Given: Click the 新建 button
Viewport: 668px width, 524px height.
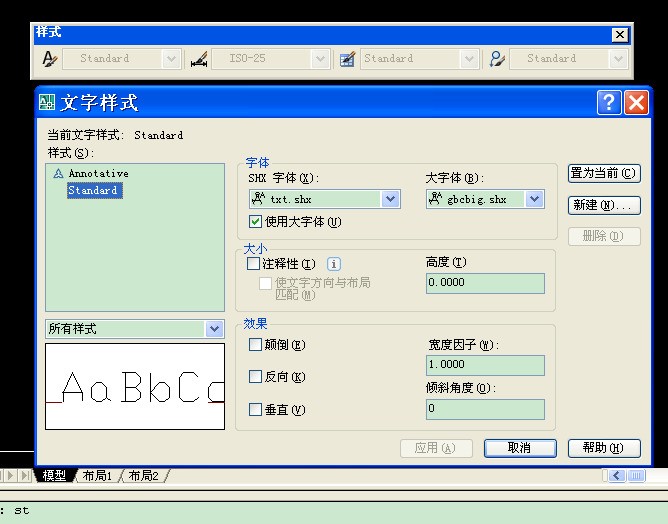Looking at the screenshot, I should 604,205.
